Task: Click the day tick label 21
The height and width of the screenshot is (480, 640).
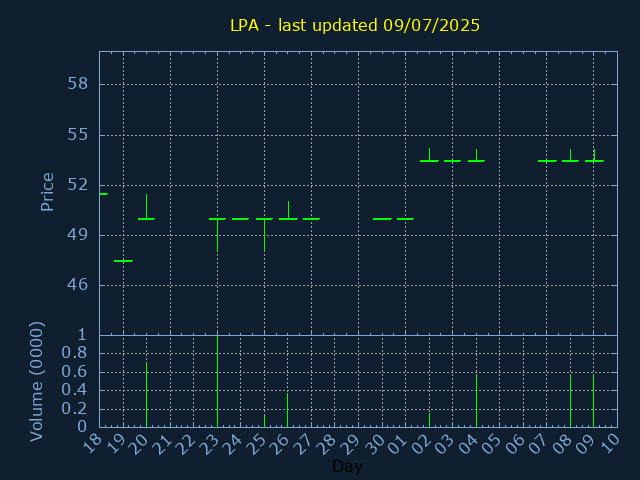Action: tap(163, 444)
